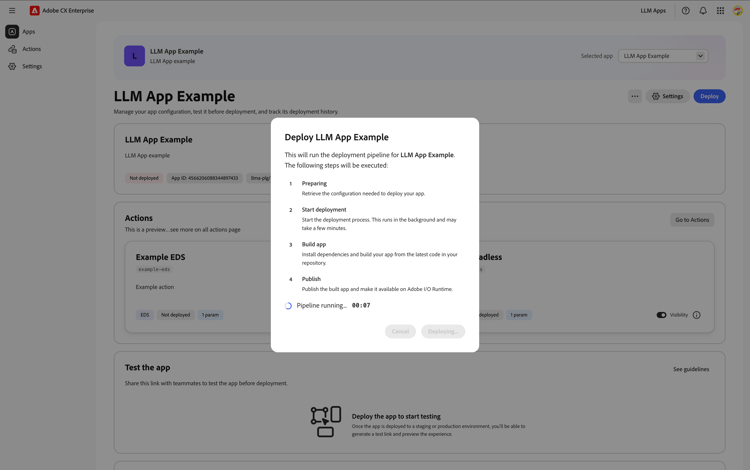
Task: Open the See guidelines link
Action: [691, 369]
